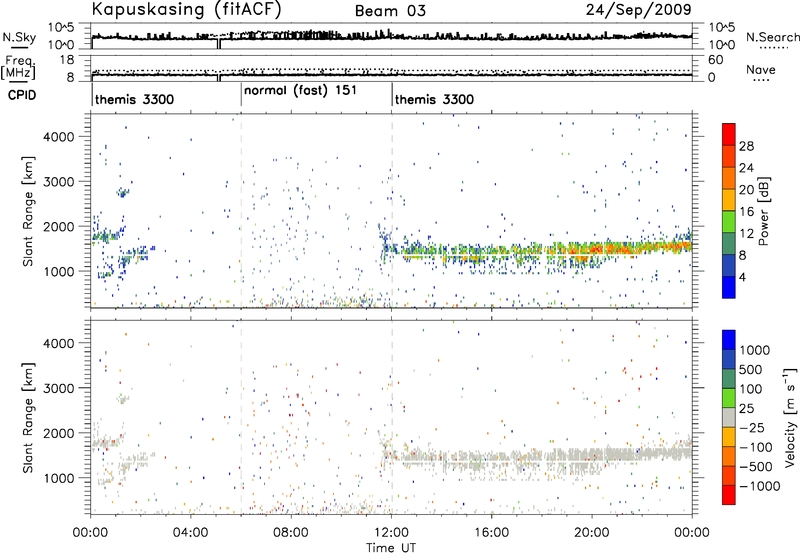Pick the gray -25 to 25 velocity segment

[x=729, y=417]
